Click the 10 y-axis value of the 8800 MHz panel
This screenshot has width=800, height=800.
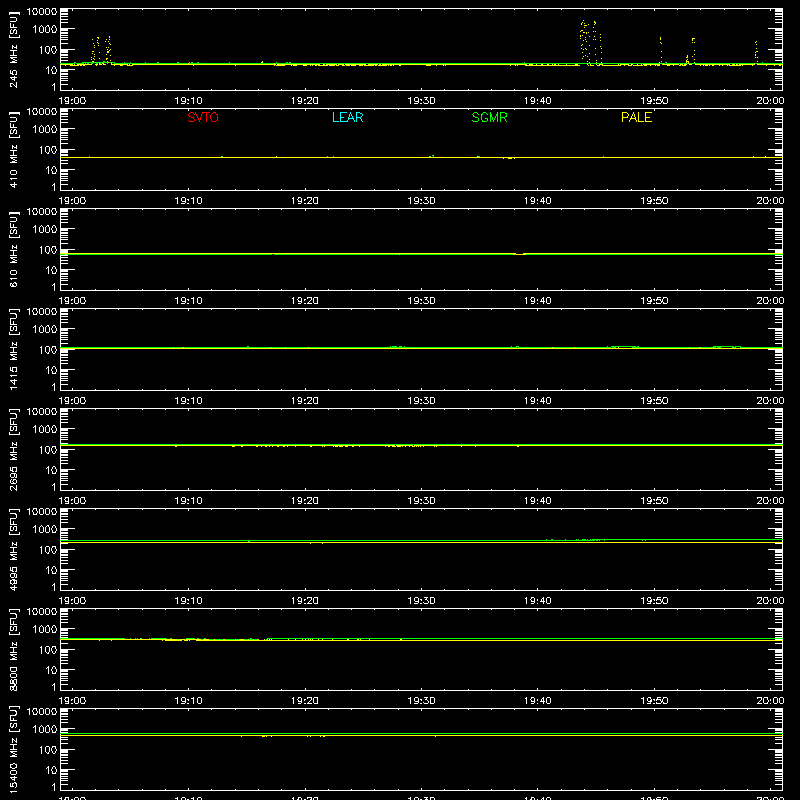tap(51, 670)
